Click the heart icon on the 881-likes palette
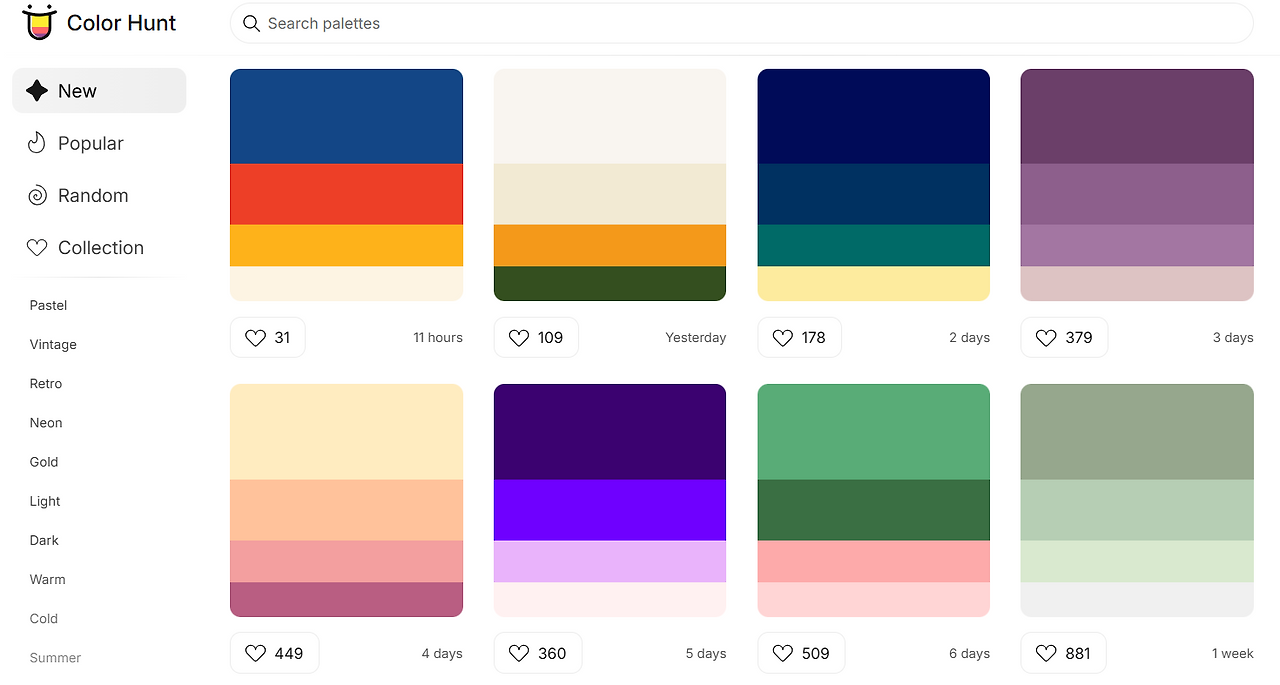 (x=1046, y=652)
